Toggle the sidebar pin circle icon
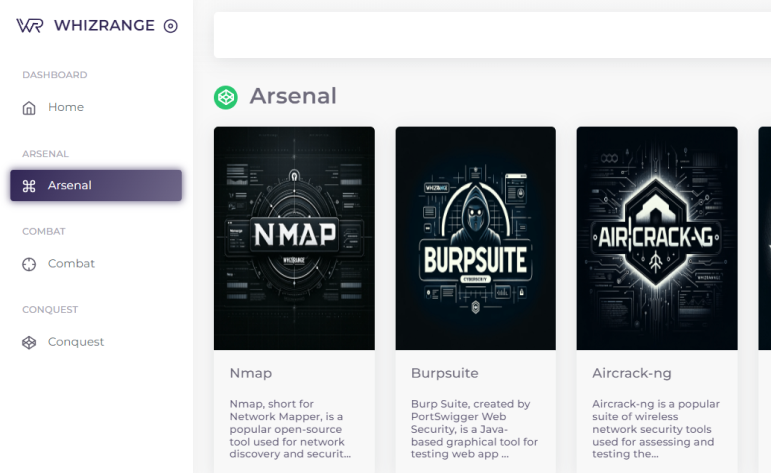771x473 pixels. coord(171,26)
